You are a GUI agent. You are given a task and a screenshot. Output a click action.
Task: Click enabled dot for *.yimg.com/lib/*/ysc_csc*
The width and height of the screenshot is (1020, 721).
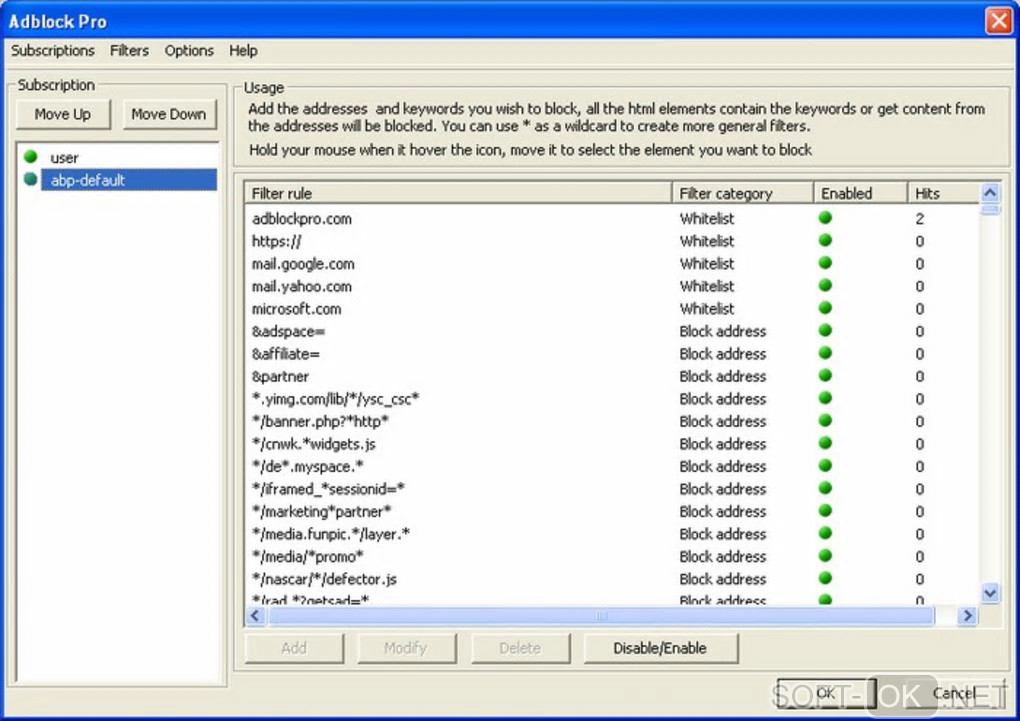[x=825, y=398]
